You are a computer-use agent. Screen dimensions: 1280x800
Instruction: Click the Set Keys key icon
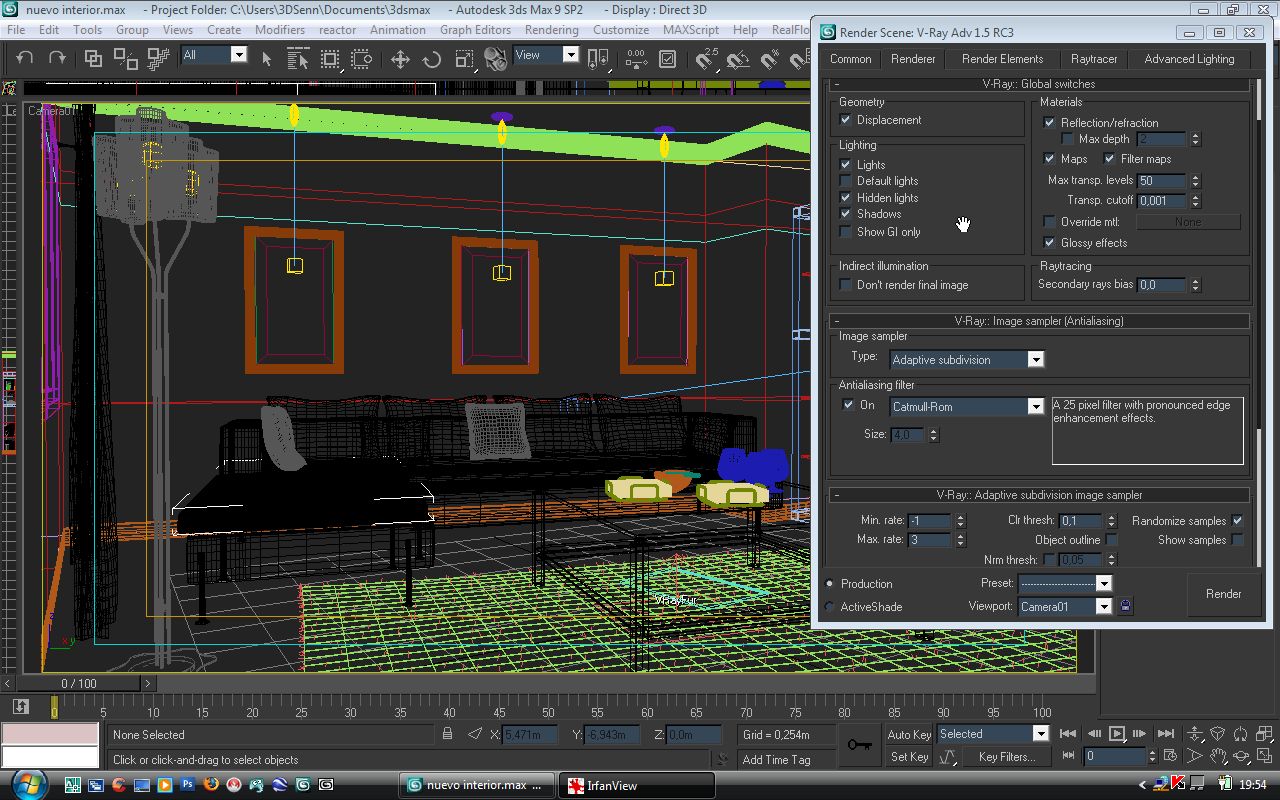(859, 745)
